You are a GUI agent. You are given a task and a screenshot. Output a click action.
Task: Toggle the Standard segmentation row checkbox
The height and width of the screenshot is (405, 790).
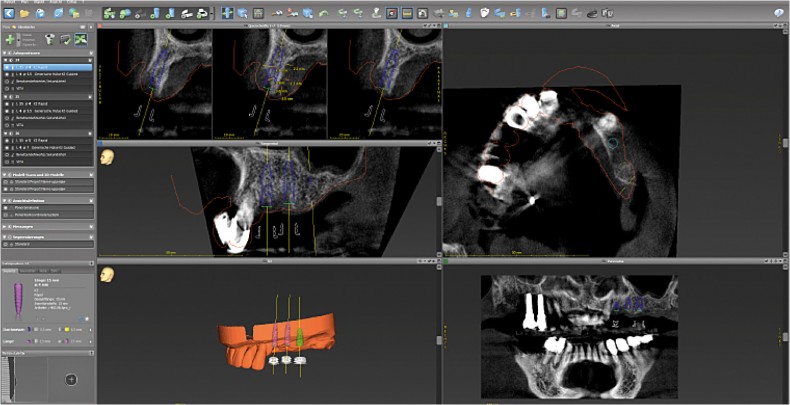[7, 244]
